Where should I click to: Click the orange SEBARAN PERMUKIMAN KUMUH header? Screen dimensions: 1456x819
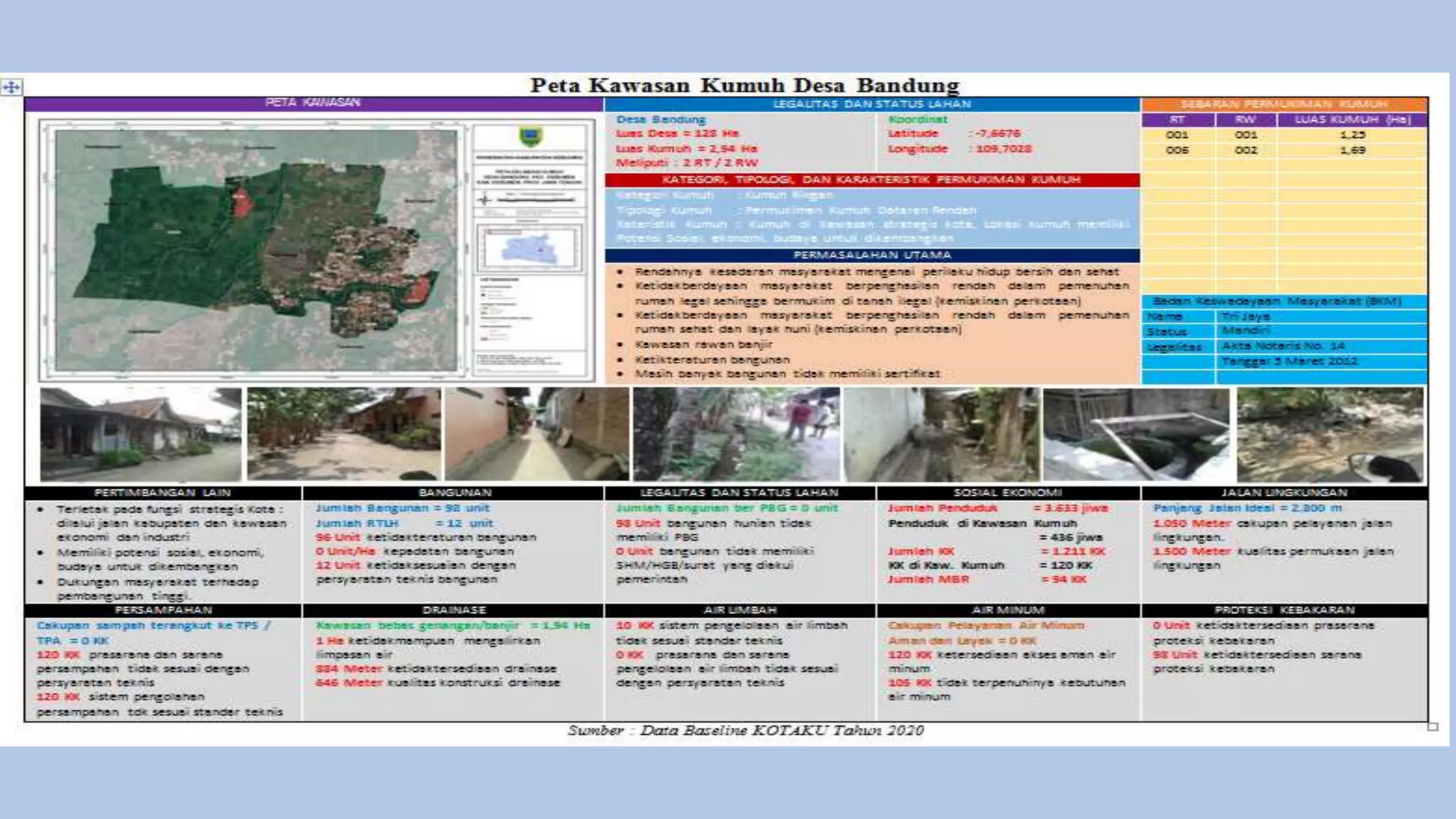pos(1284,104)
